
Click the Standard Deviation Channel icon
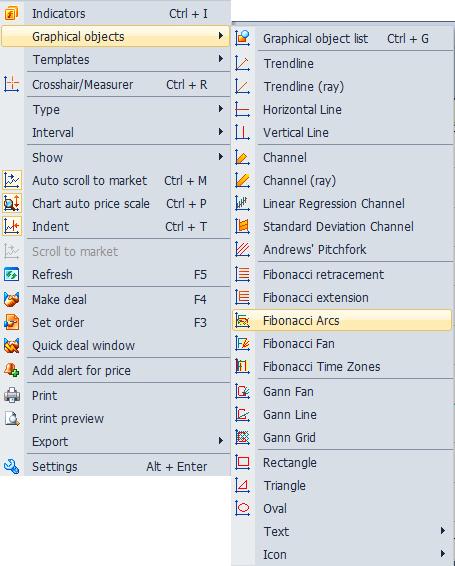tap(242, 226)
